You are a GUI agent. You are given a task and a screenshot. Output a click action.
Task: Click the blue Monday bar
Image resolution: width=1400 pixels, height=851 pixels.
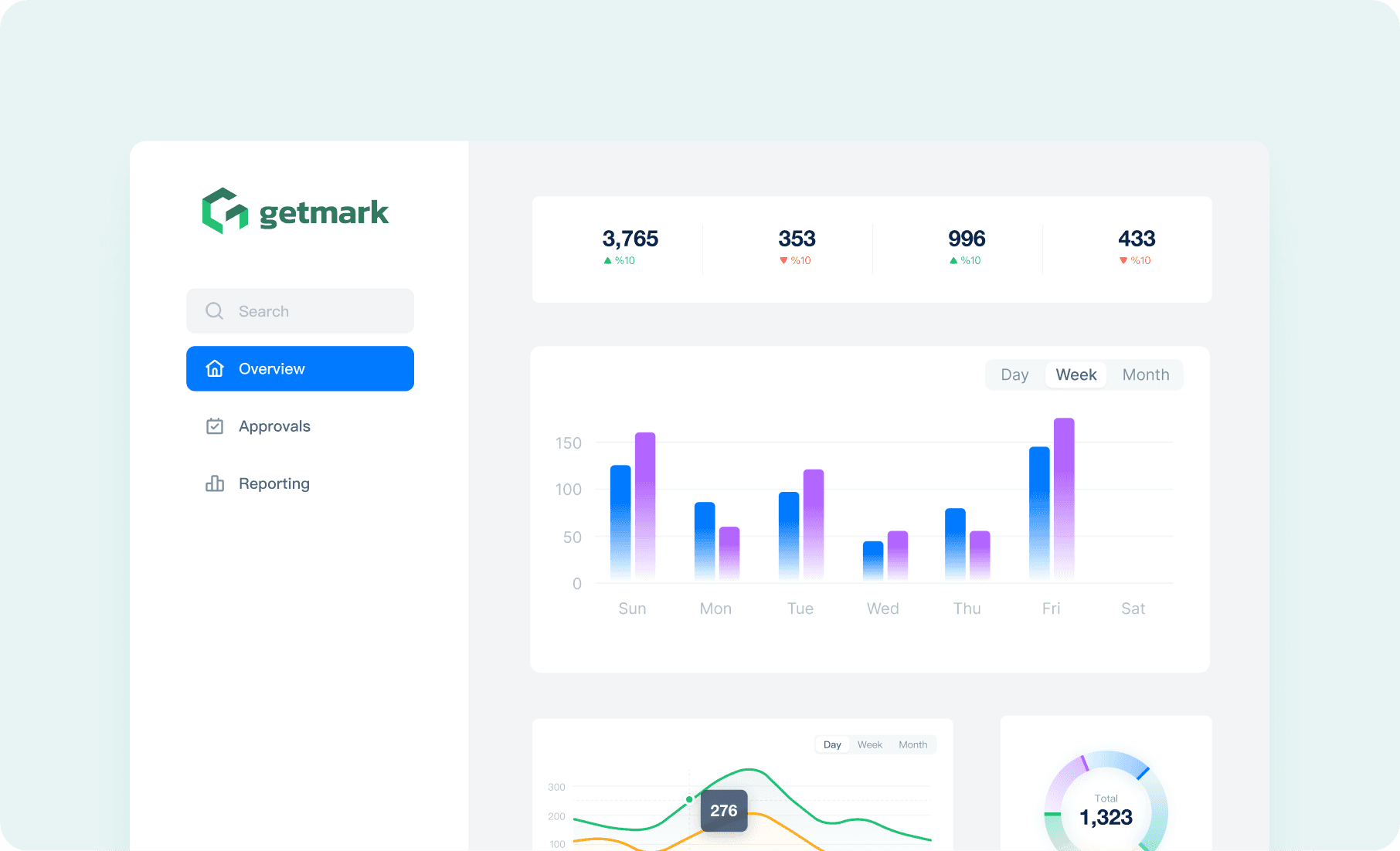[x=705, y=541]
